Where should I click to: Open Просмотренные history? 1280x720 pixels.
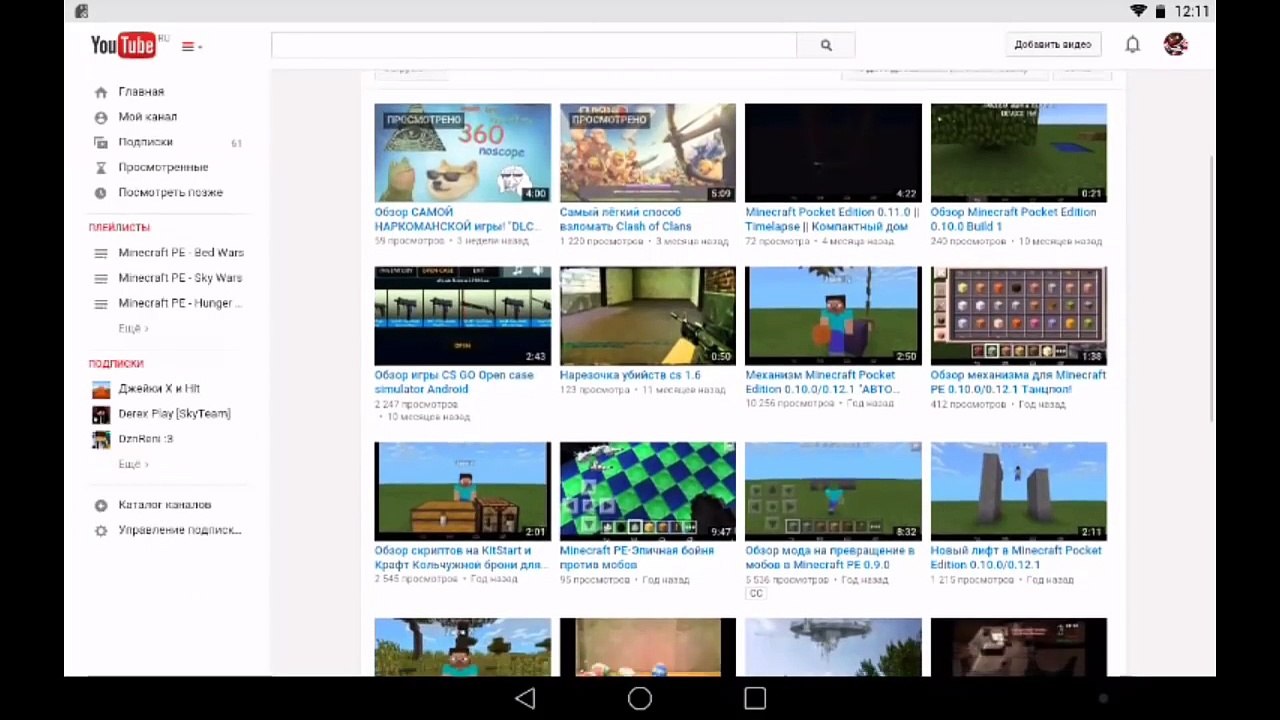pos(163,167)
